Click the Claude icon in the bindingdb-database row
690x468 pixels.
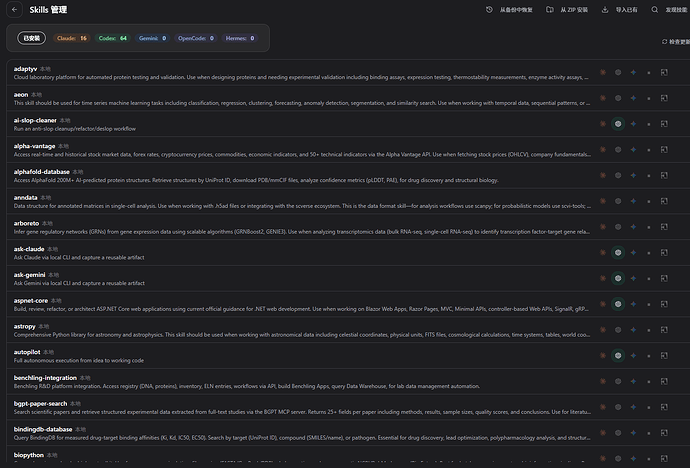coord(603,433)
